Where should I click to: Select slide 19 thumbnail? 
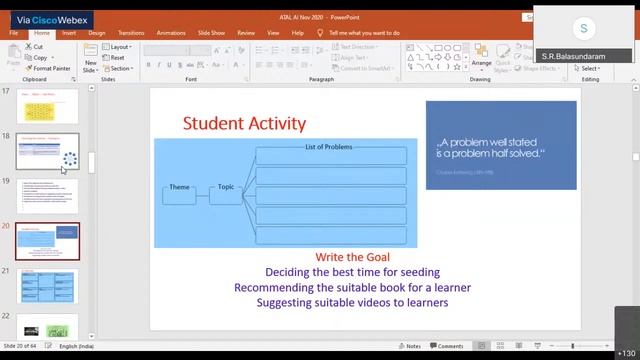click(47, 196)
